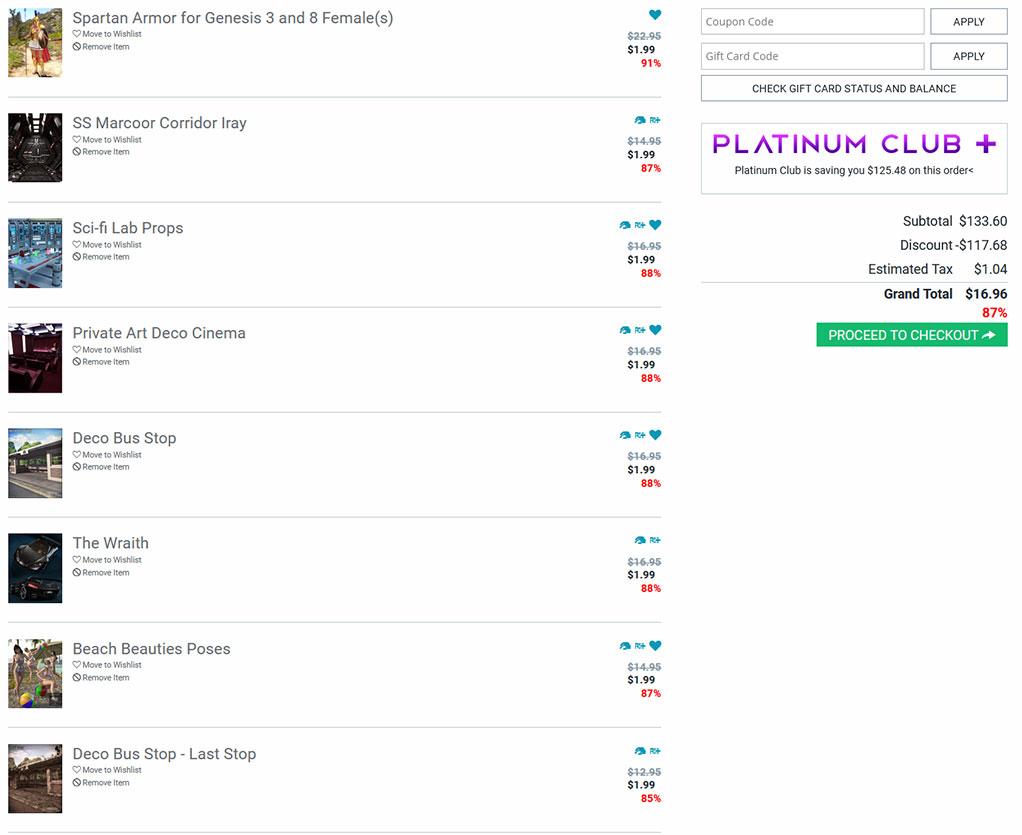Focus the Gift Card Code field
Screen dimensions: 1022x835
pyautogui.click(x=812, y=56)
